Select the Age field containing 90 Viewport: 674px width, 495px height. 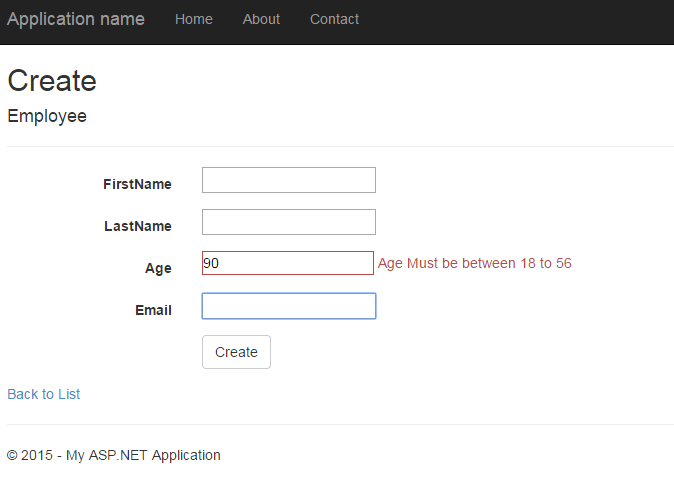(288, 263)
